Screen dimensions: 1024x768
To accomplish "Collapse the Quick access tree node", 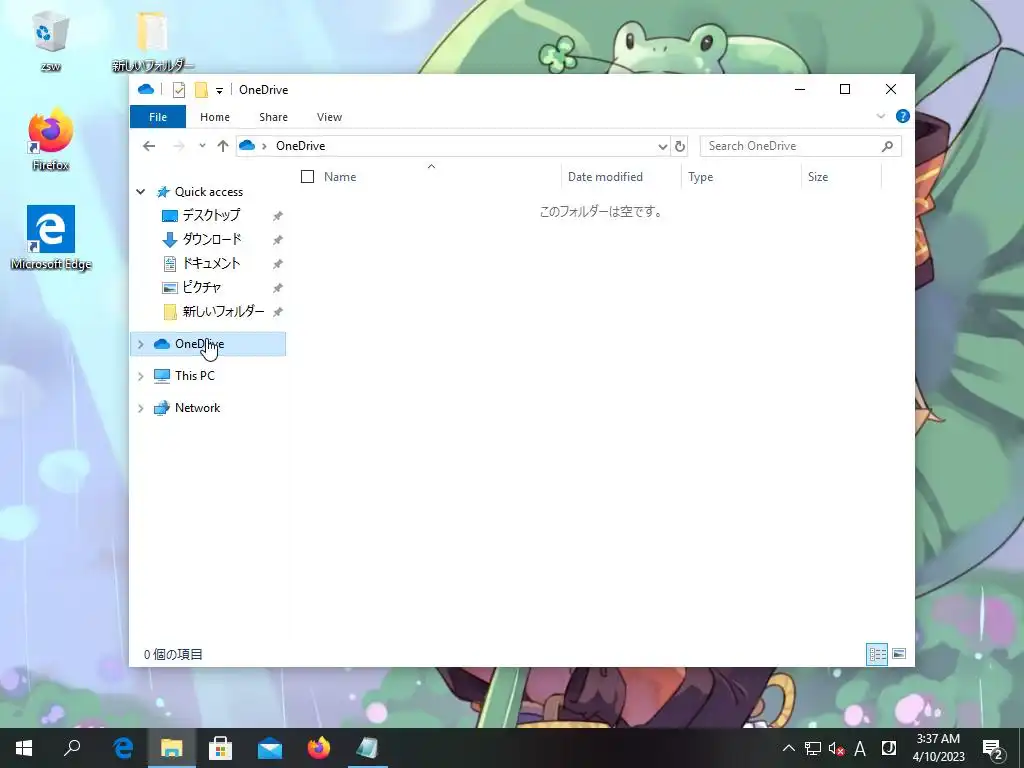I will point(140,192).
